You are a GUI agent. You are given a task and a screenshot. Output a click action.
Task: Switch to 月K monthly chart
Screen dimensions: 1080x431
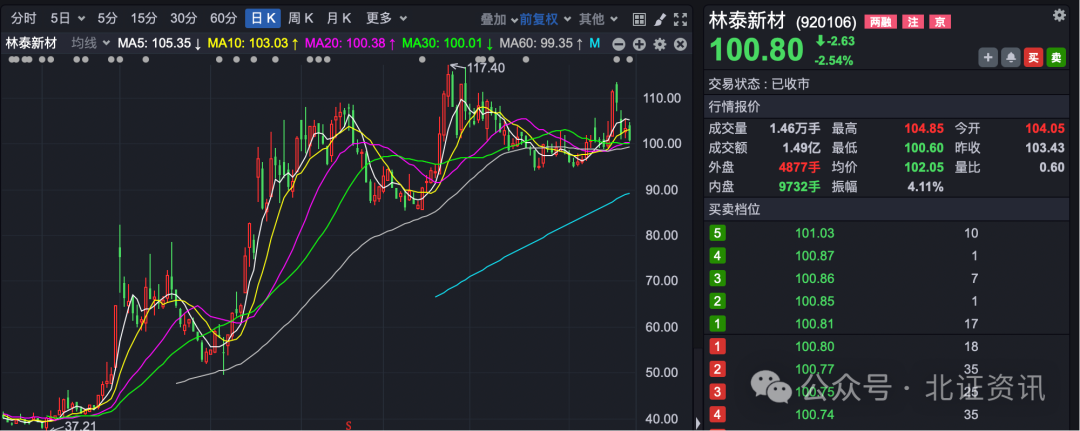coord(339,19)
